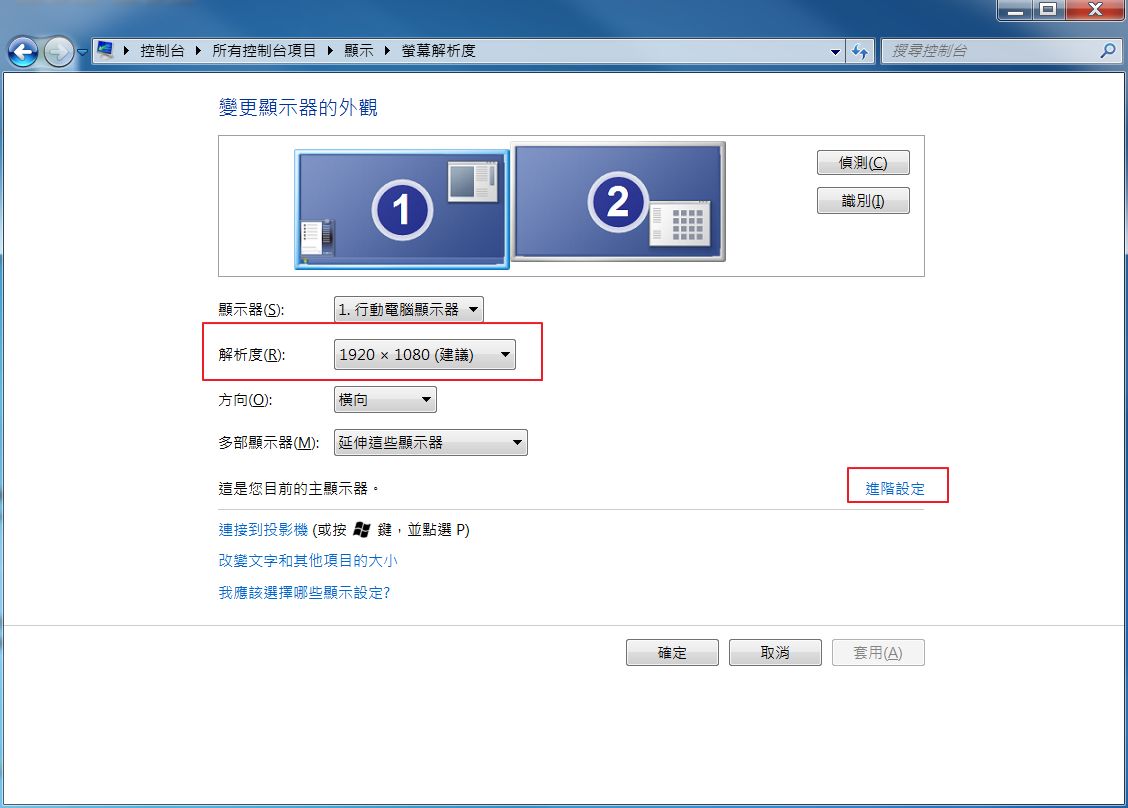Viewport: 1128px width, 808px height.
Task: Click the heading 變更顯示器的外觀
Action: [x=298, y=107]
